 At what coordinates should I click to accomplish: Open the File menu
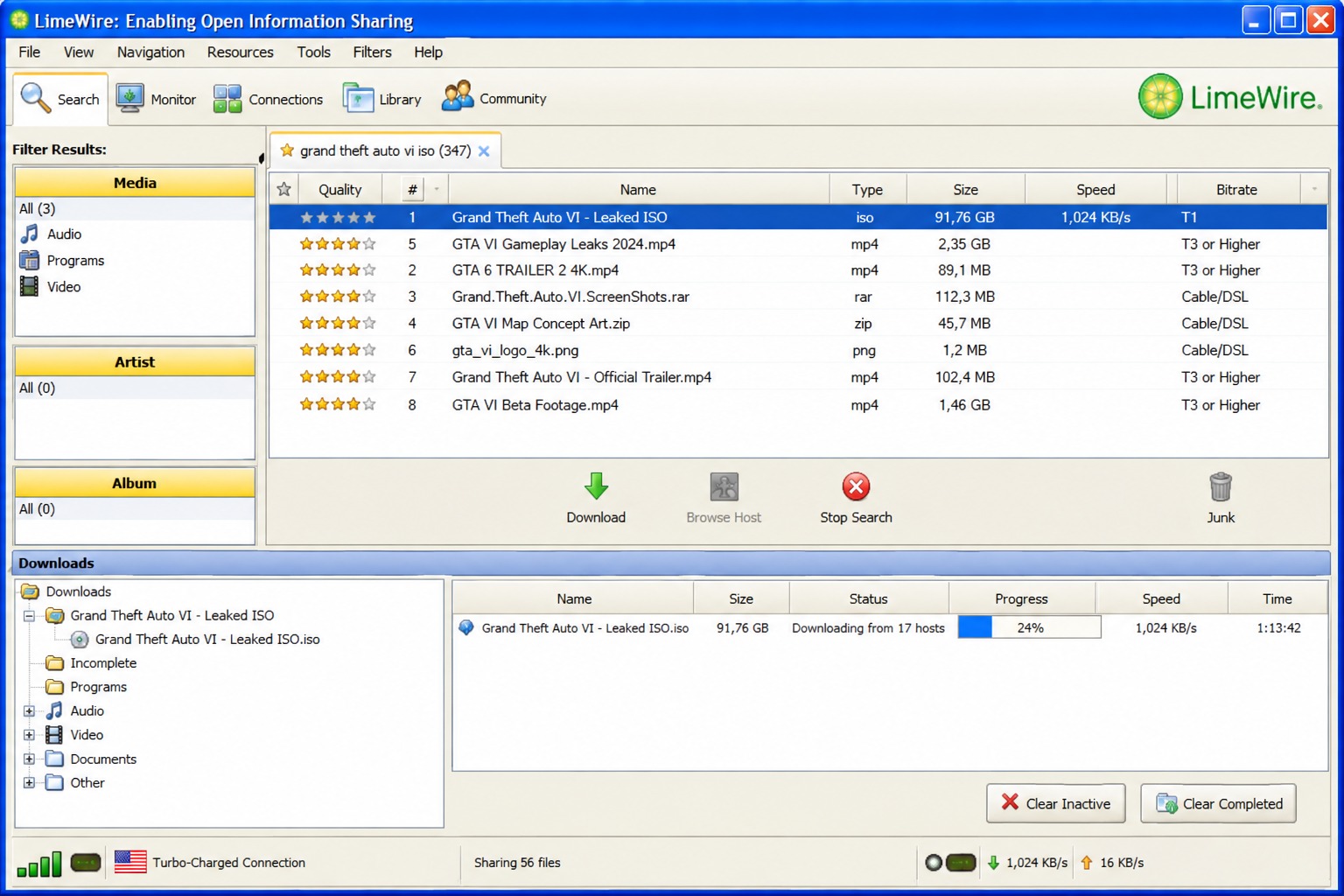click(x=30, y=52)
